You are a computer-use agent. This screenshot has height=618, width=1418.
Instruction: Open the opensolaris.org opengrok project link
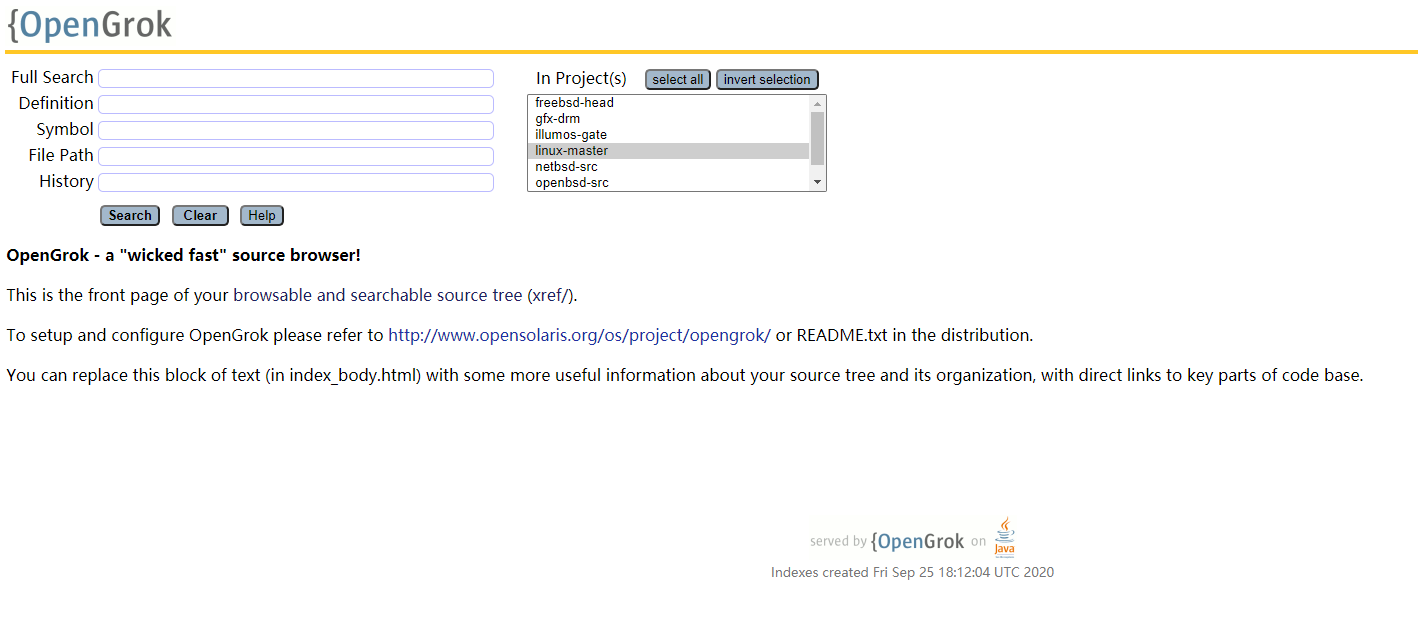coord(579,335)
